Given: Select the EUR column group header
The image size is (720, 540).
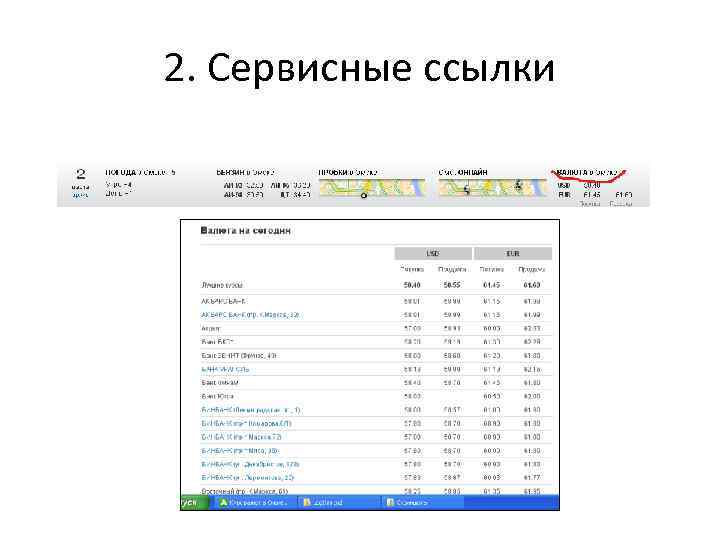Looking at the screenshot, I should coord(513,253).
